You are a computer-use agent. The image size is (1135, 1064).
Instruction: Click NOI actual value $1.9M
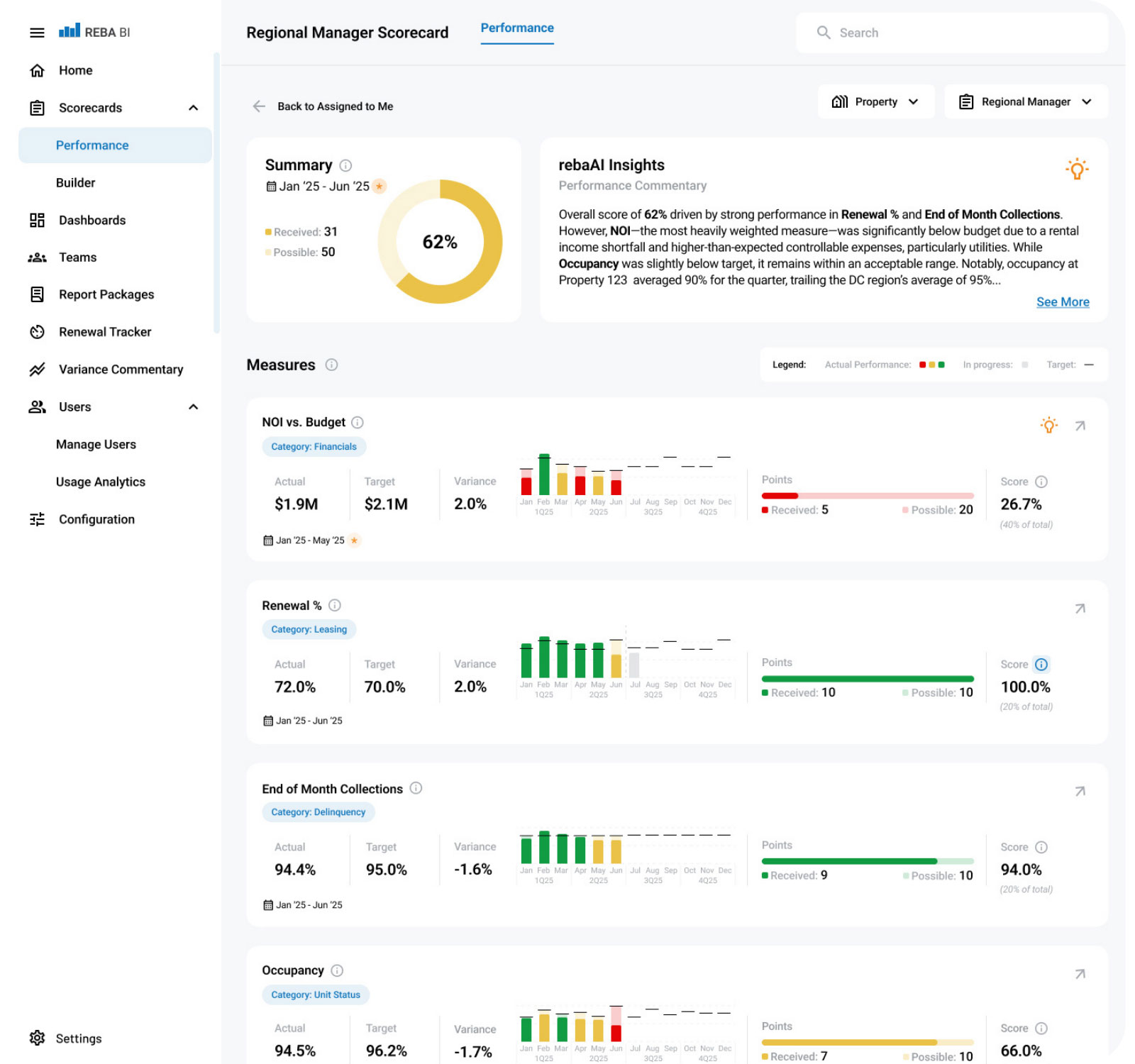pos(297,504)
